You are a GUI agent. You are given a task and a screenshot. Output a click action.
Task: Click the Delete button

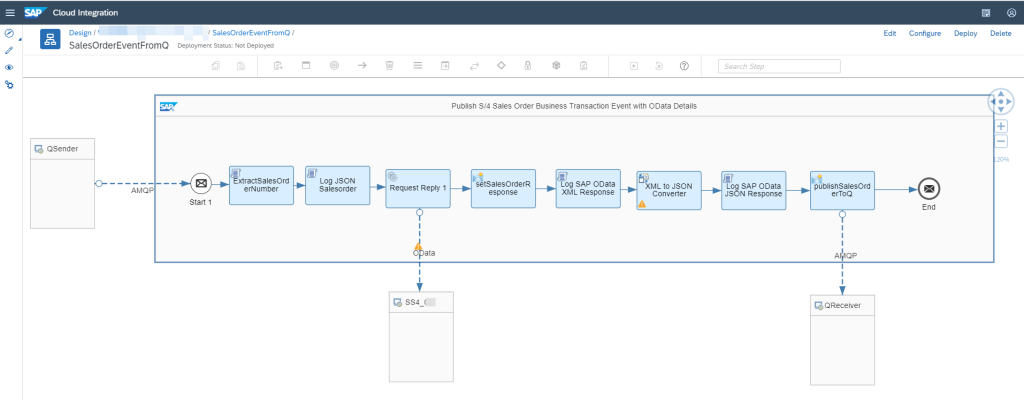(x=1000, y=33)
